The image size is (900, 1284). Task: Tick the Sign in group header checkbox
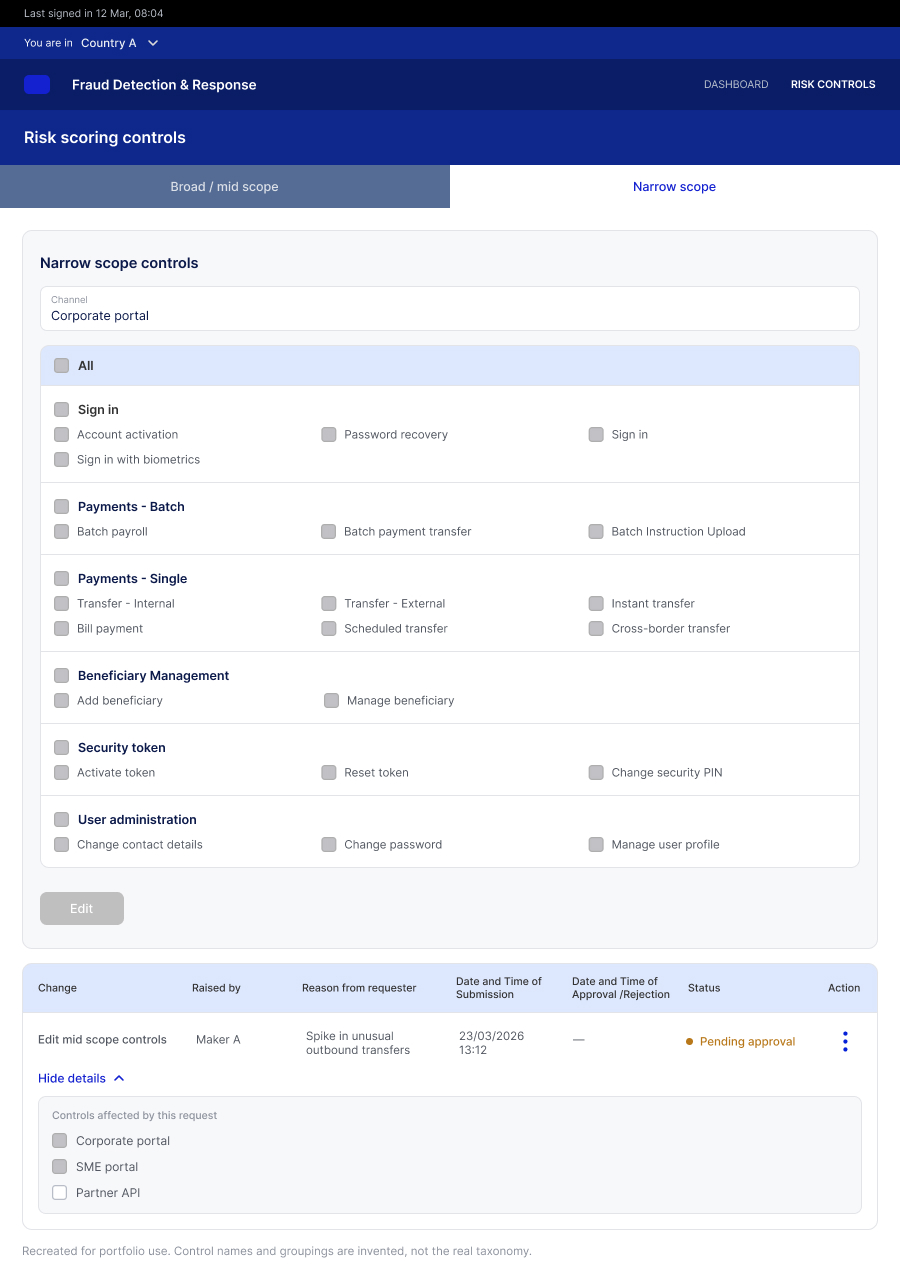[62, 410]
